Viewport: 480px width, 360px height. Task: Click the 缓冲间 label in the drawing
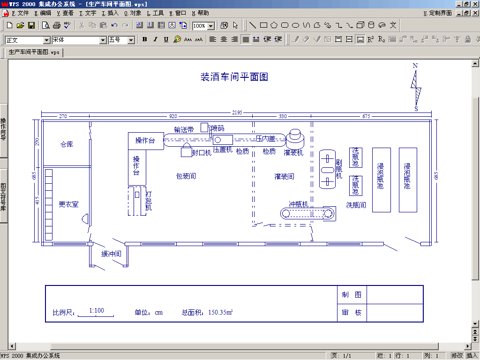[111, 254]
